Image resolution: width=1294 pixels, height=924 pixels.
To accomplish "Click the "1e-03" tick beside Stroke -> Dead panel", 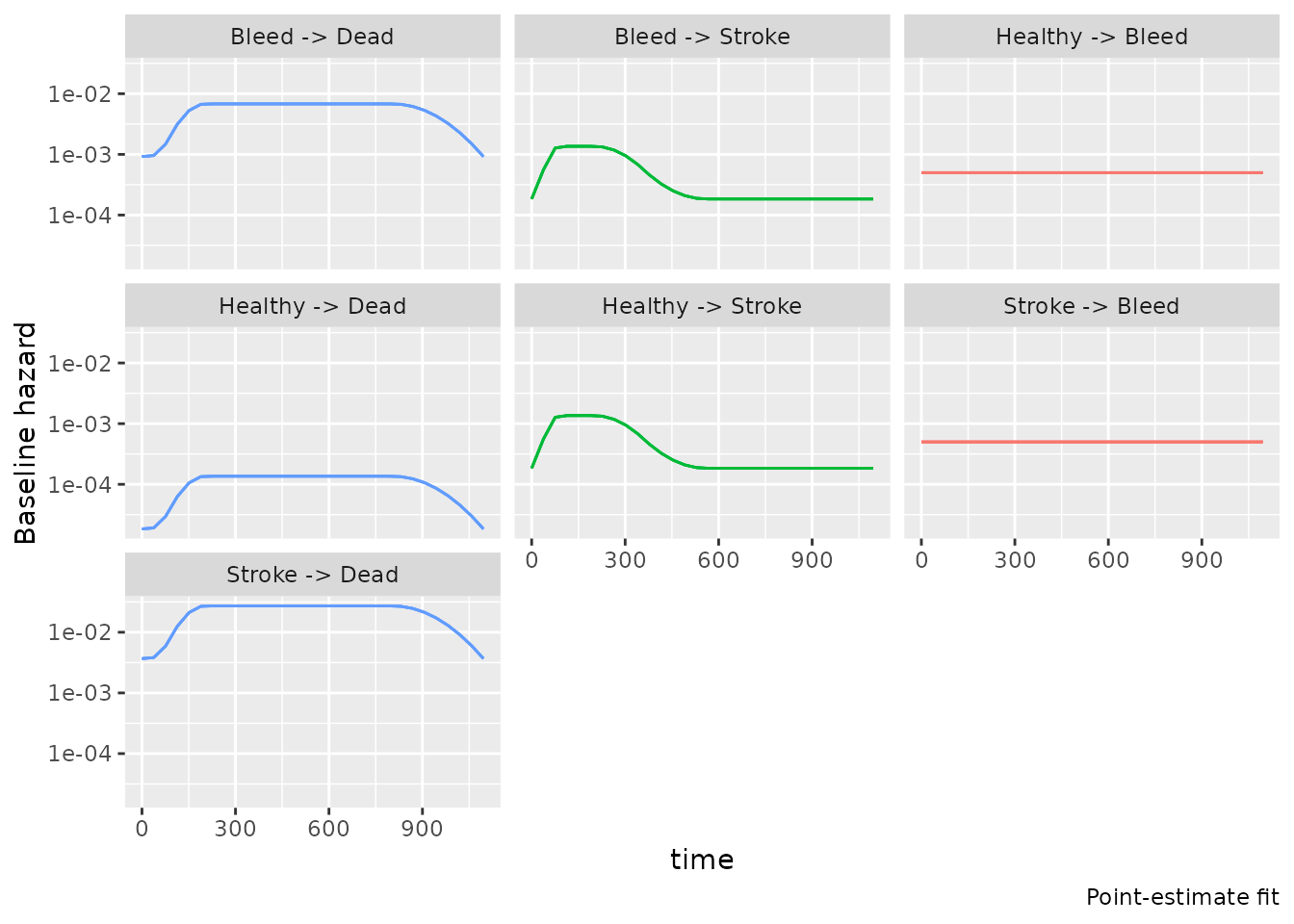I will (x=81, y=693).
